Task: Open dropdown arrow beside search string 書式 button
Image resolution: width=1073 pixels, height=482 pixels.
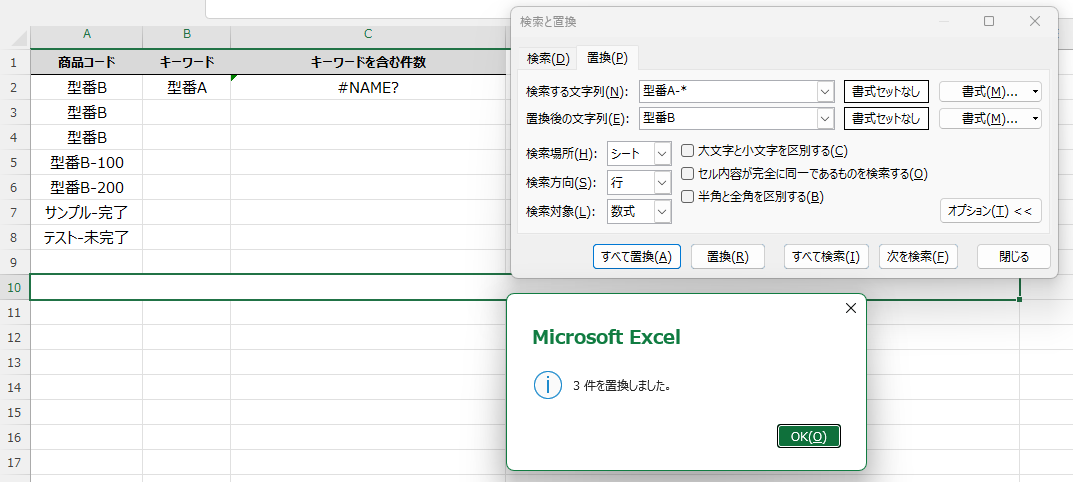Action: pyautogui.click(x=1035, y=91)
